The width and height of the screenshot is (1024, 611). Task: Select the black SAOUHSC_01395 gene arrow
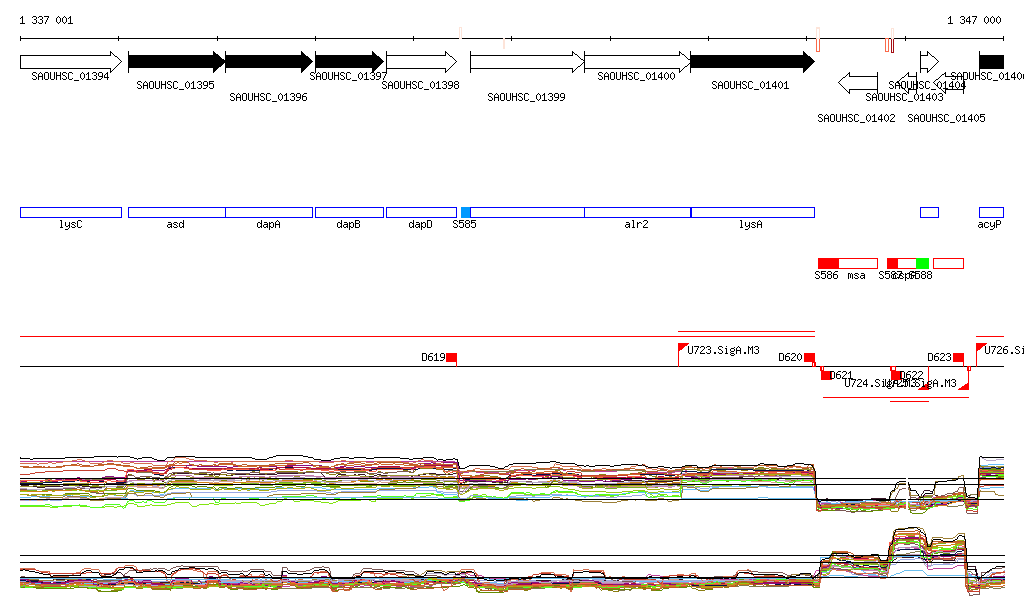(x=176, y=62)
